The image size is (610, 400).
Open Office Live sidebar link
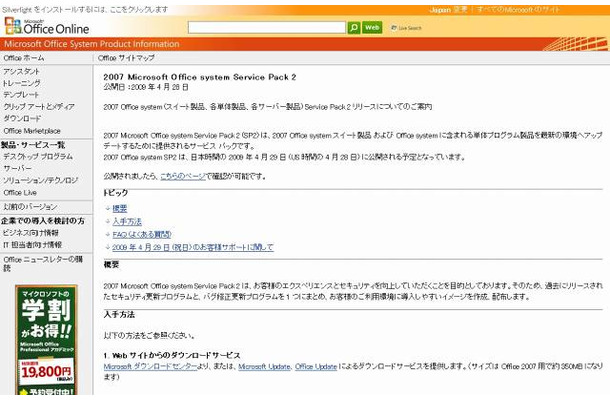(x=20, y=193)
